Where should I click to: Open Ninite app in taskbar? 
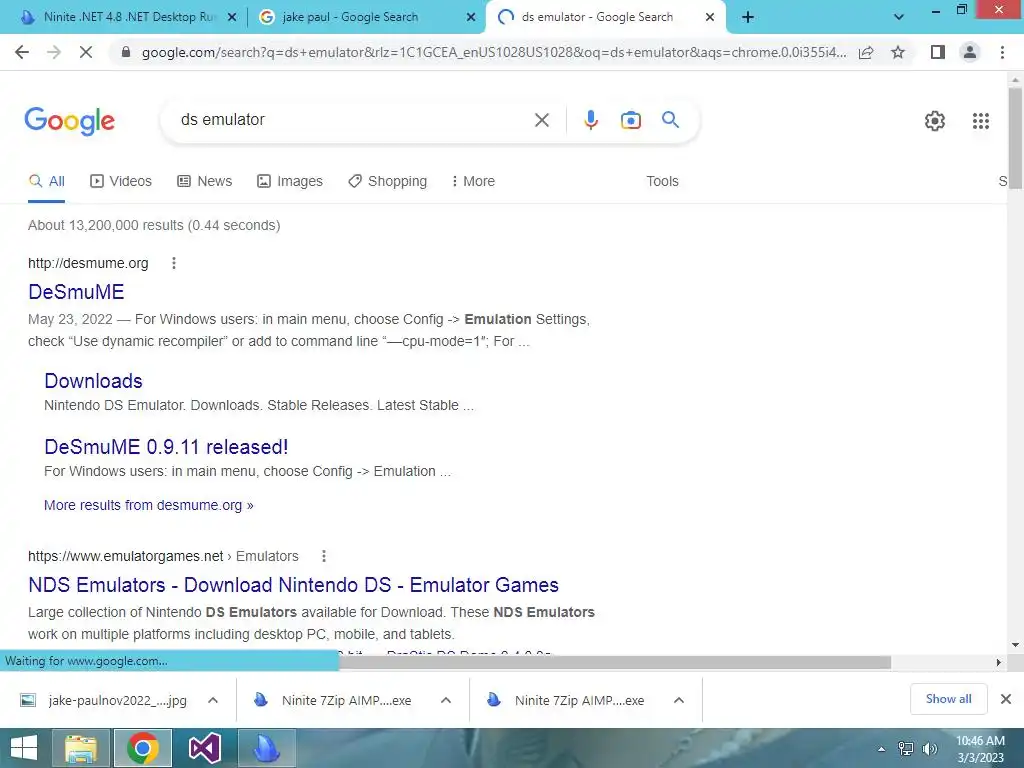[266, 748]
